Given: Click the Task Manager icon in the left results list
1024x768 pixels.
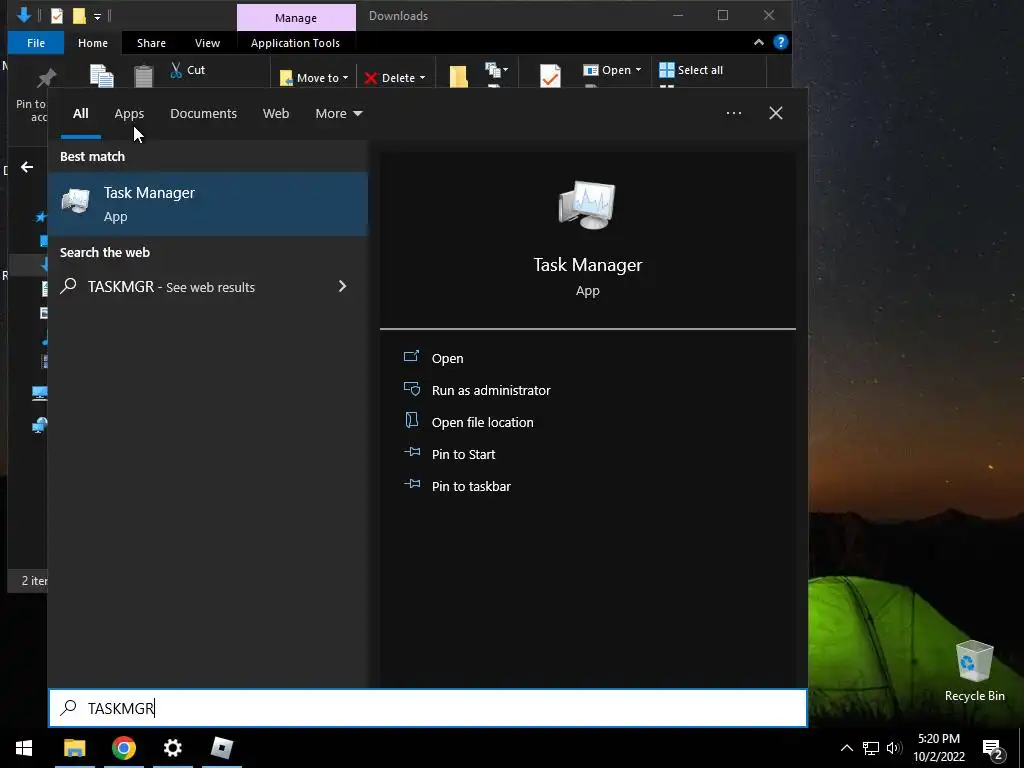Looking at the screenshot, I should 76,201.
